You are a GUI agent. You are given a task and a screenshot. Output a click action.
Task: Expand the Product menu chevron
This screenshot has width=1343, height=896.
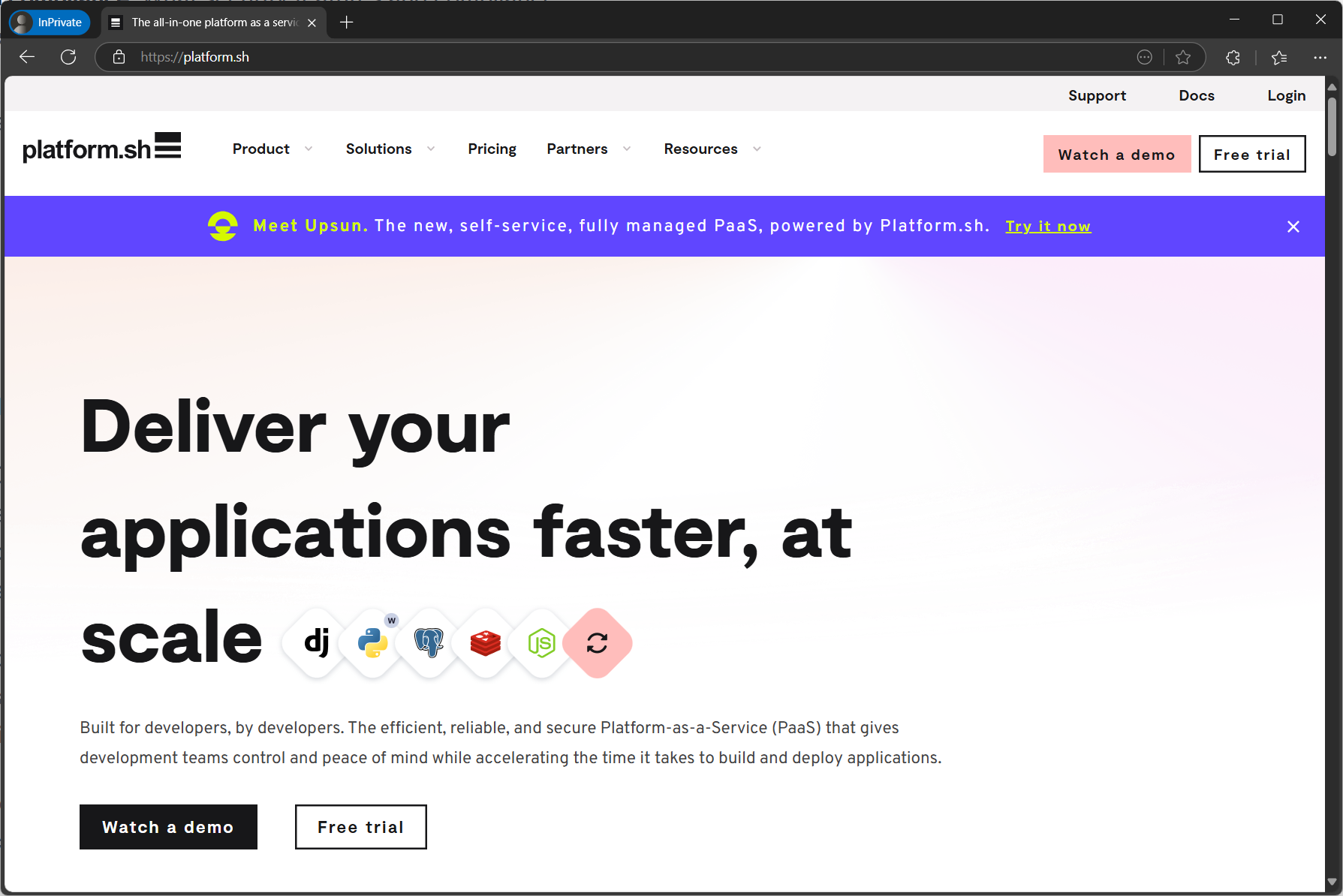[x=309, y=149]
